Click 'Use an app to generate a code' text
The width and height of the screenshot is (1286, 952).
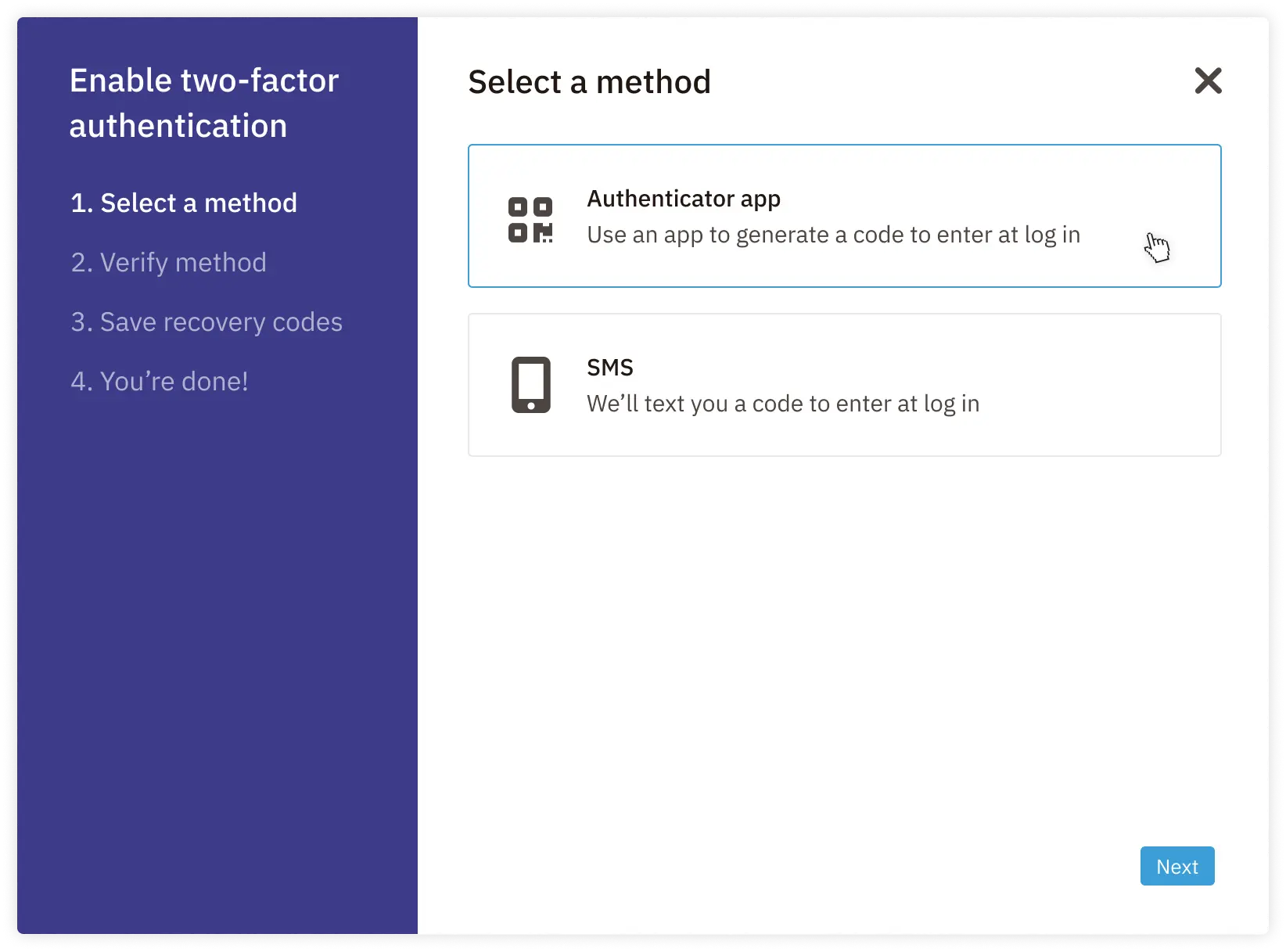(x=834, y=235)
